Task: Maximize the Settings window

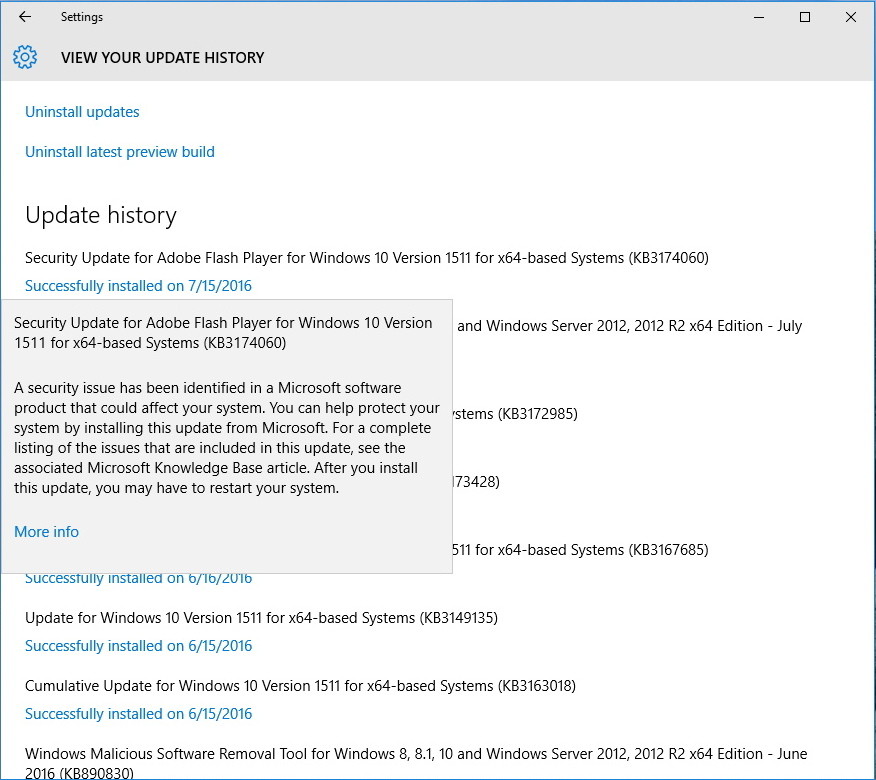Action: [x=804, y=17]
